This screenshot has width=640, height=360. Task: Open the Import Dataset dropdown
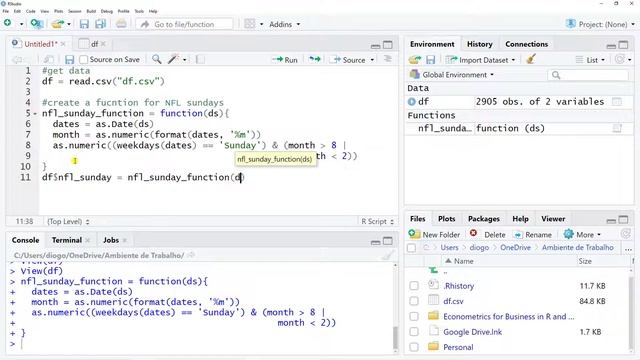480,60
